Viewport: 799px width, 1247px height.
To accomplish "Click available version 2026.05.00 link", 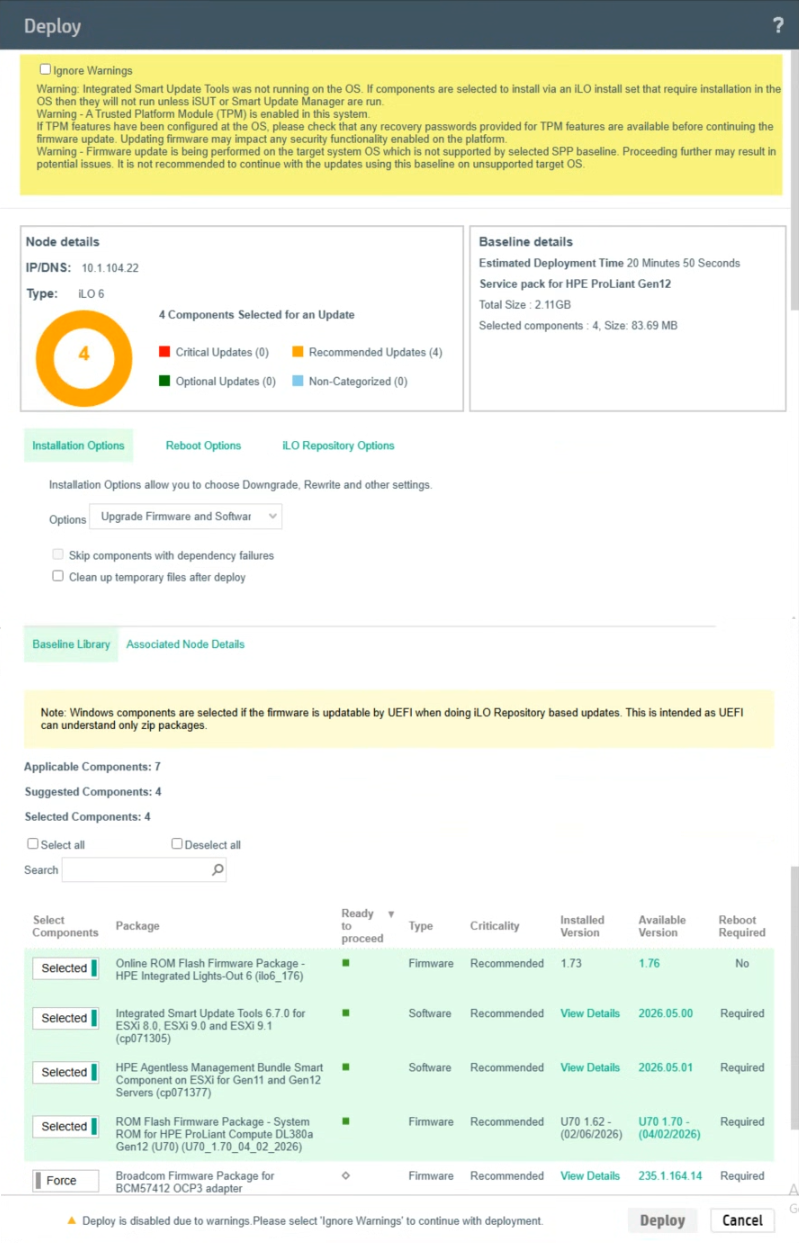I will point(665,1013).
